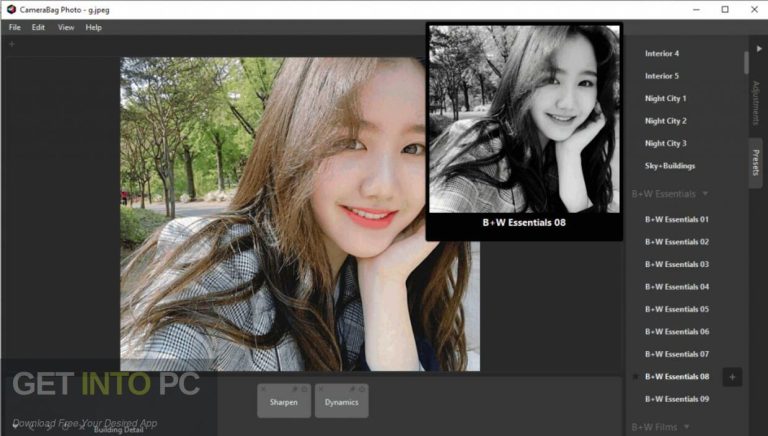Apply the B+W Essentials 03 preset
This screenshot has width=768, height=436.
click(x=677, y=265)
